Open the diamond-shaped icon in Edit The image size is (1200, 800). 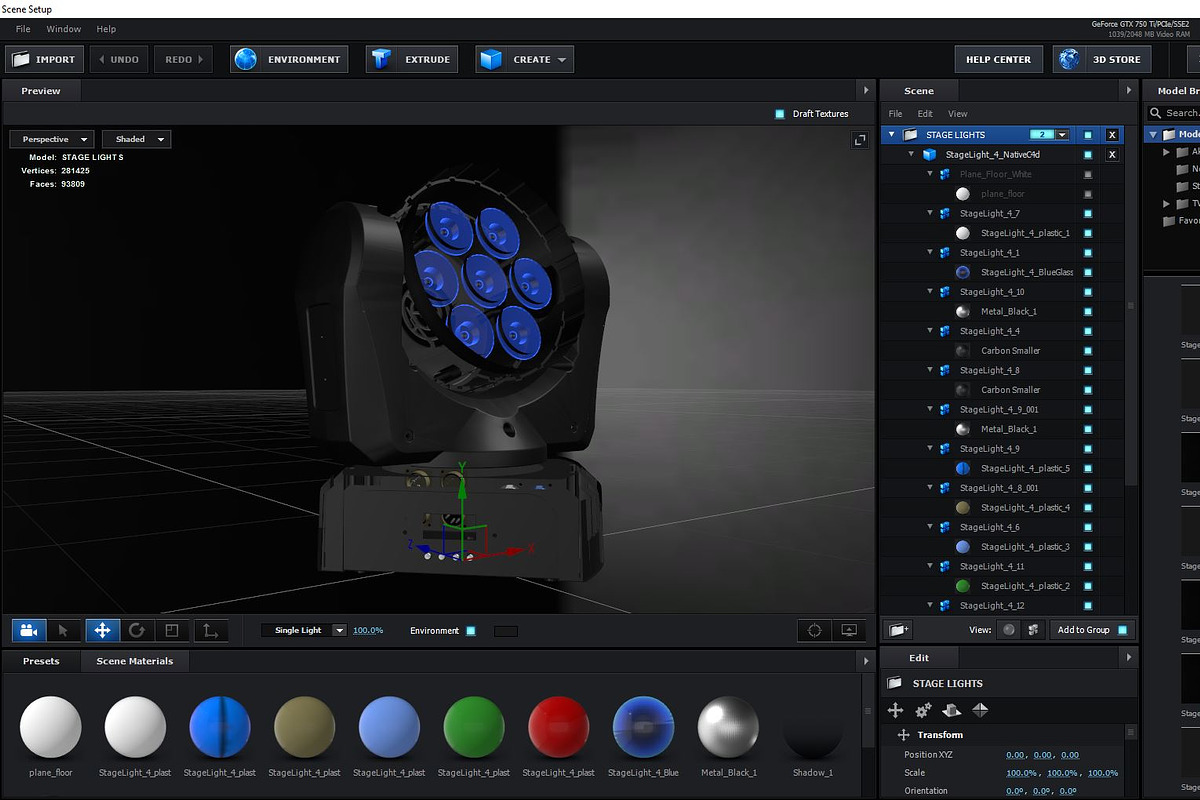tap(980, 710)
